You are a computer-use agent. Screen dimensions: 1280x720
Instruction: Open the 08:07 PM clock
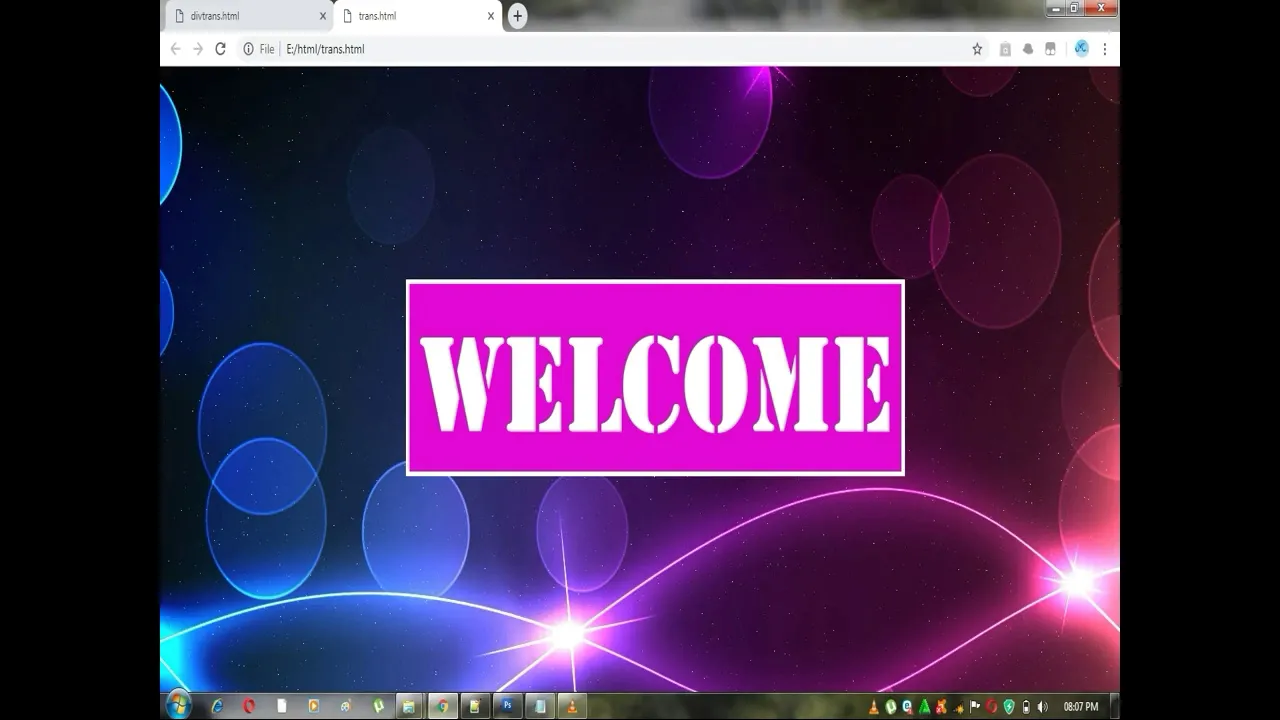coord(1081,707)
